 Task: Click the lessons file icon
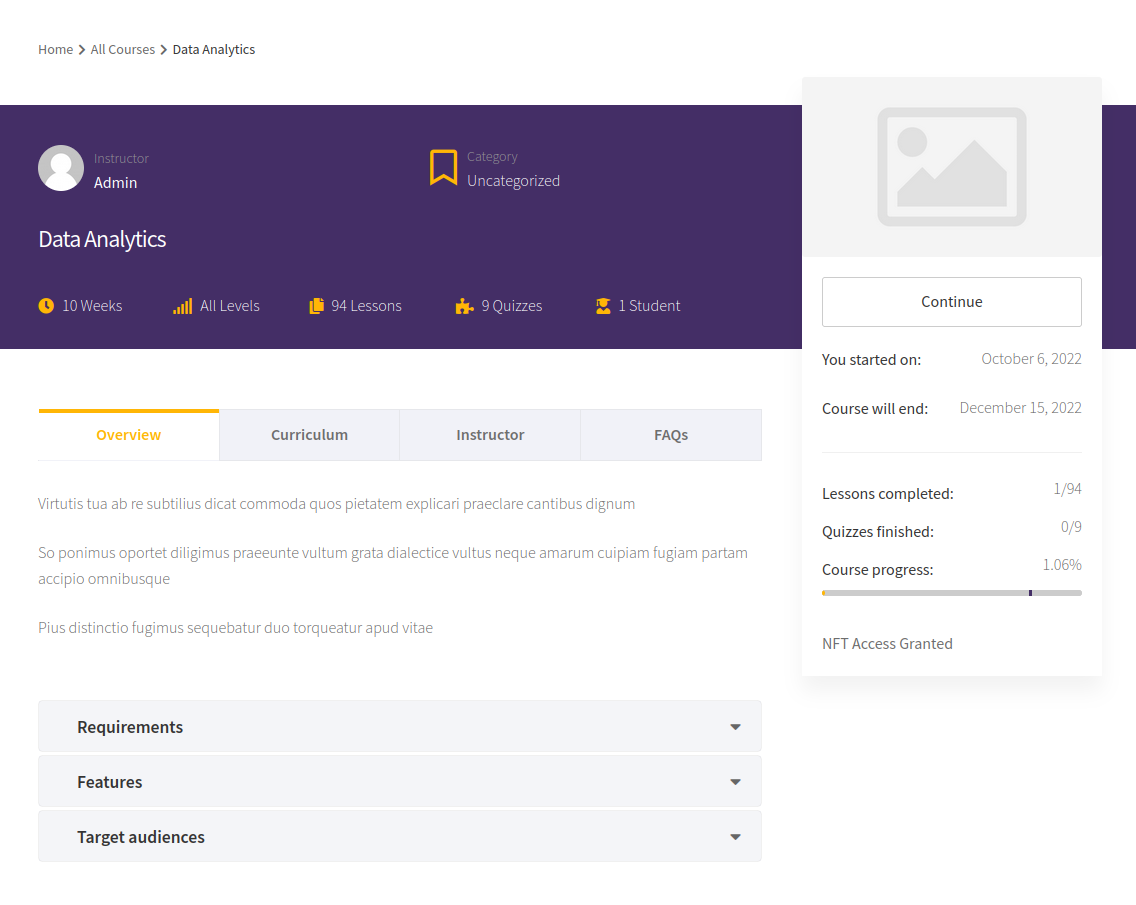(x=317, y=306)
